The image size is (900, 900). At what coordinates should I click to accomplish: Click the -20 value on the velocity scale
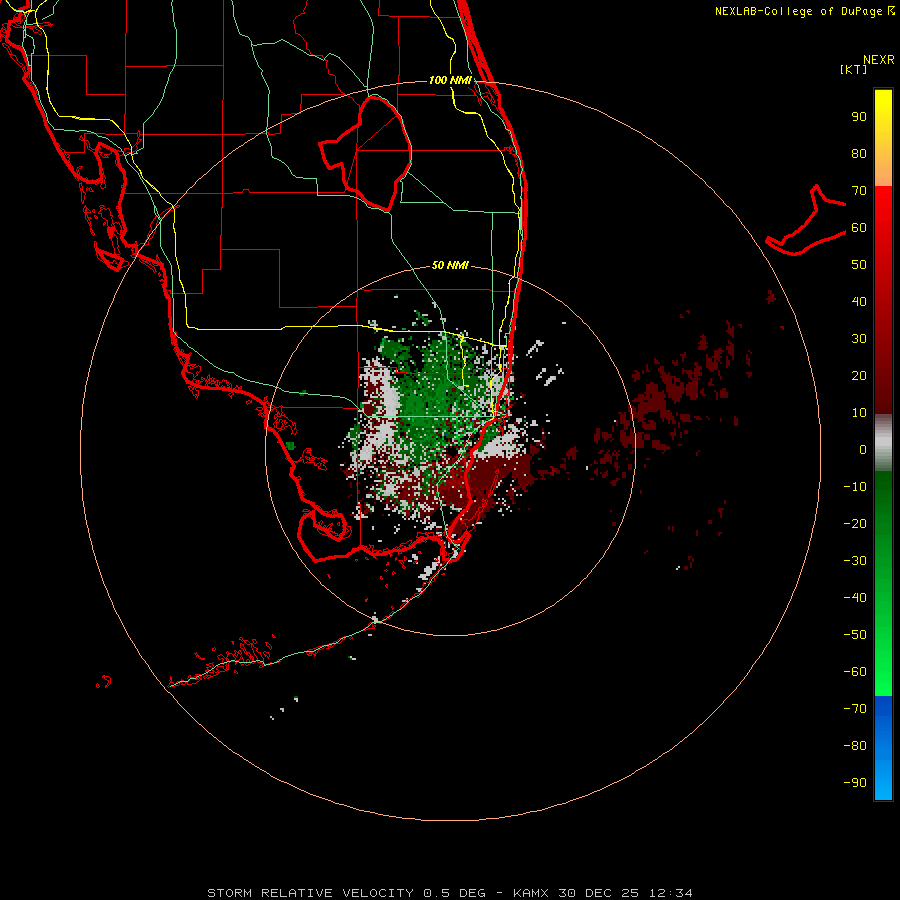pos(855,523)
